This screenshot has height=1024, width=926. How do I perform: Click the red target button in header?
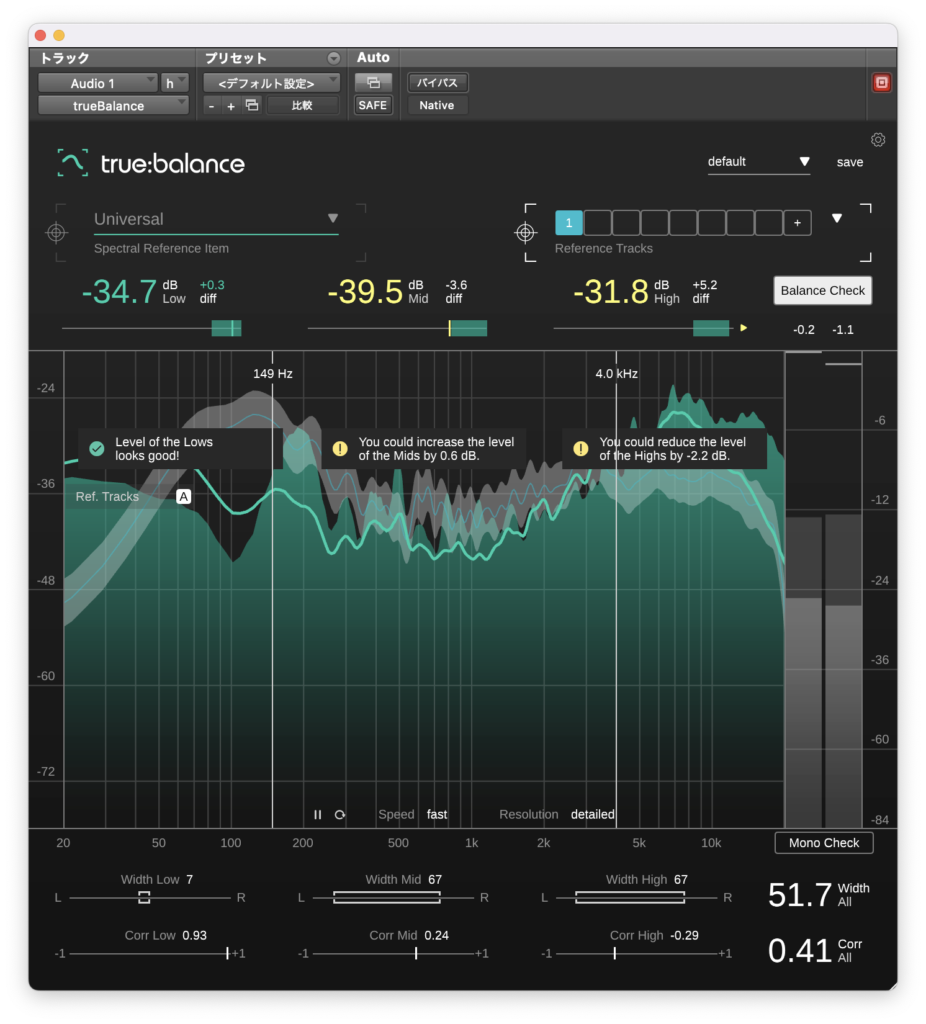pyautogui.click(x=881, y=83)
